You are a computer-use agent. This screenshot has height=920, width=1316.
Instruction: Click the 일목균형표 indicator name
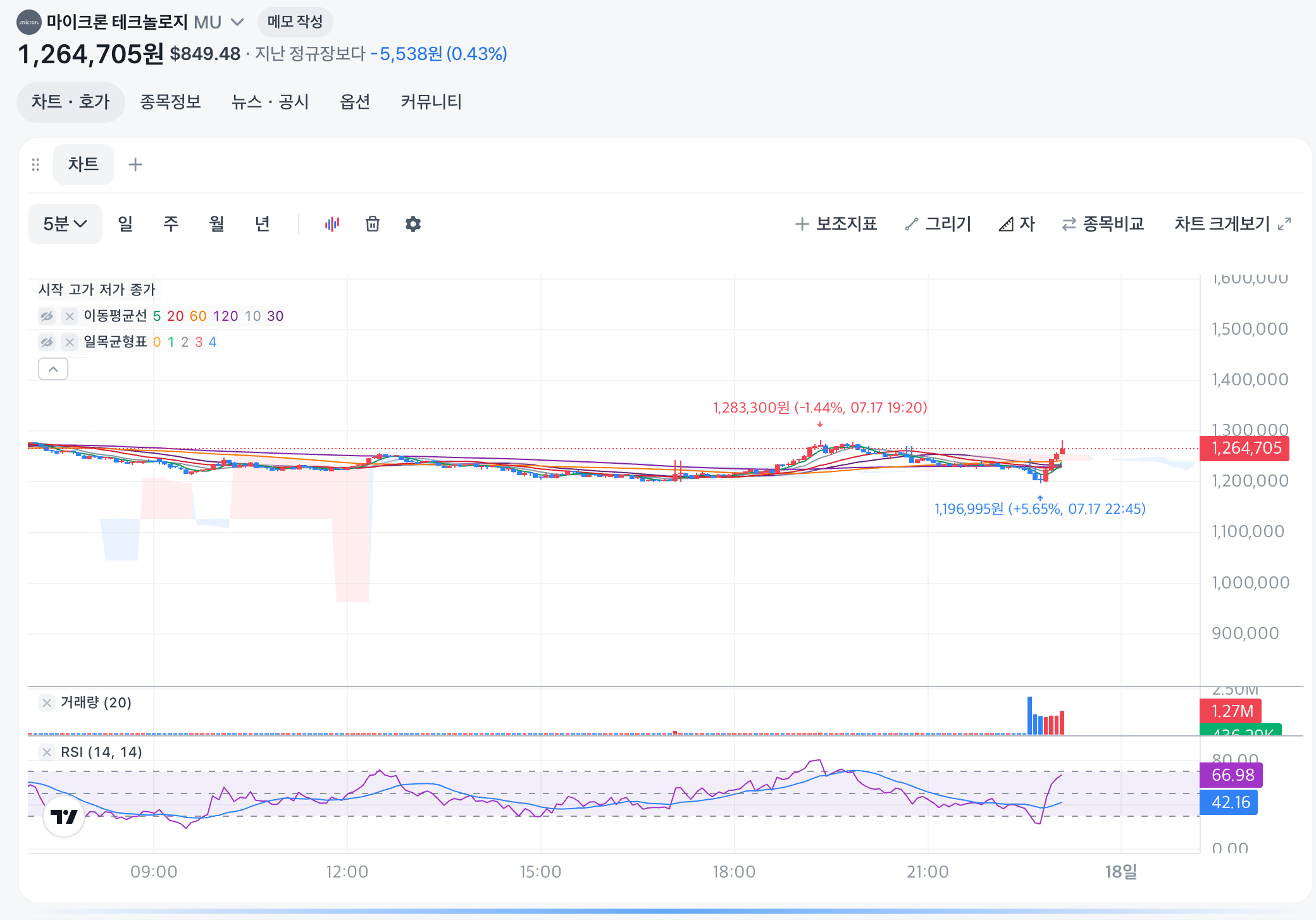coord(115,342)
